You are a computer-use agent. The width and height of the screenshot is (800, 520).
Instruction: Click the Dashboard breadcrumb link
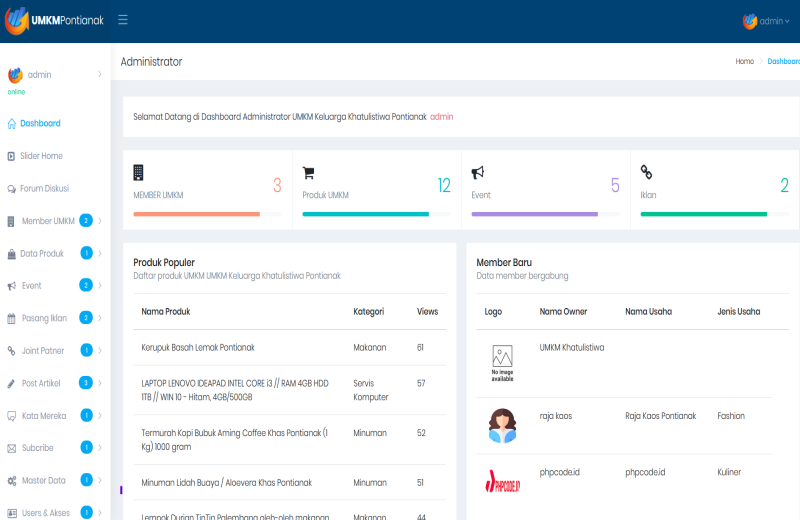pyautogui.click(x=784, y=61)
